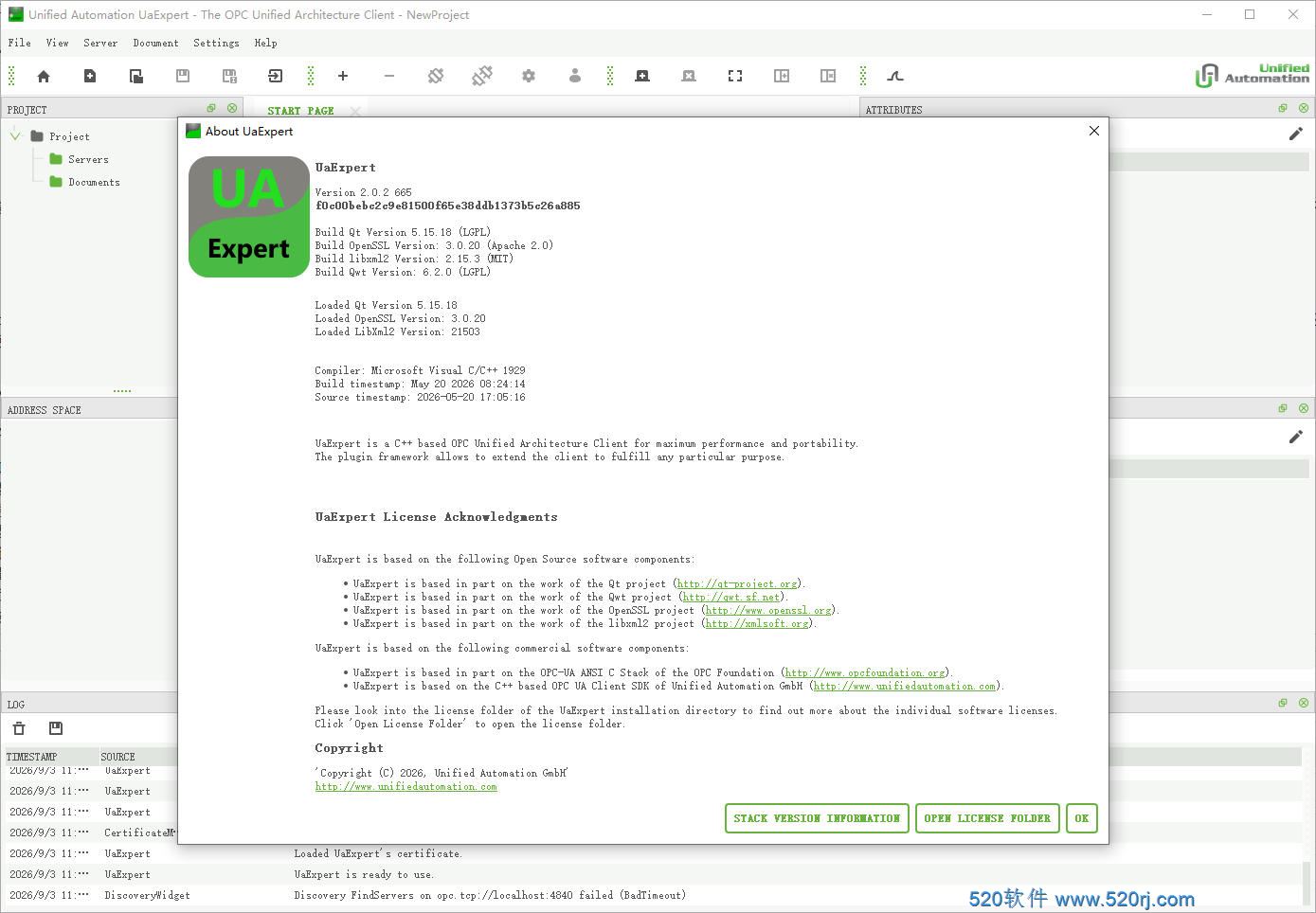This screenshot has width=1316, height=913.
Task: Open the www.openssl.org link
Action: 768,610
